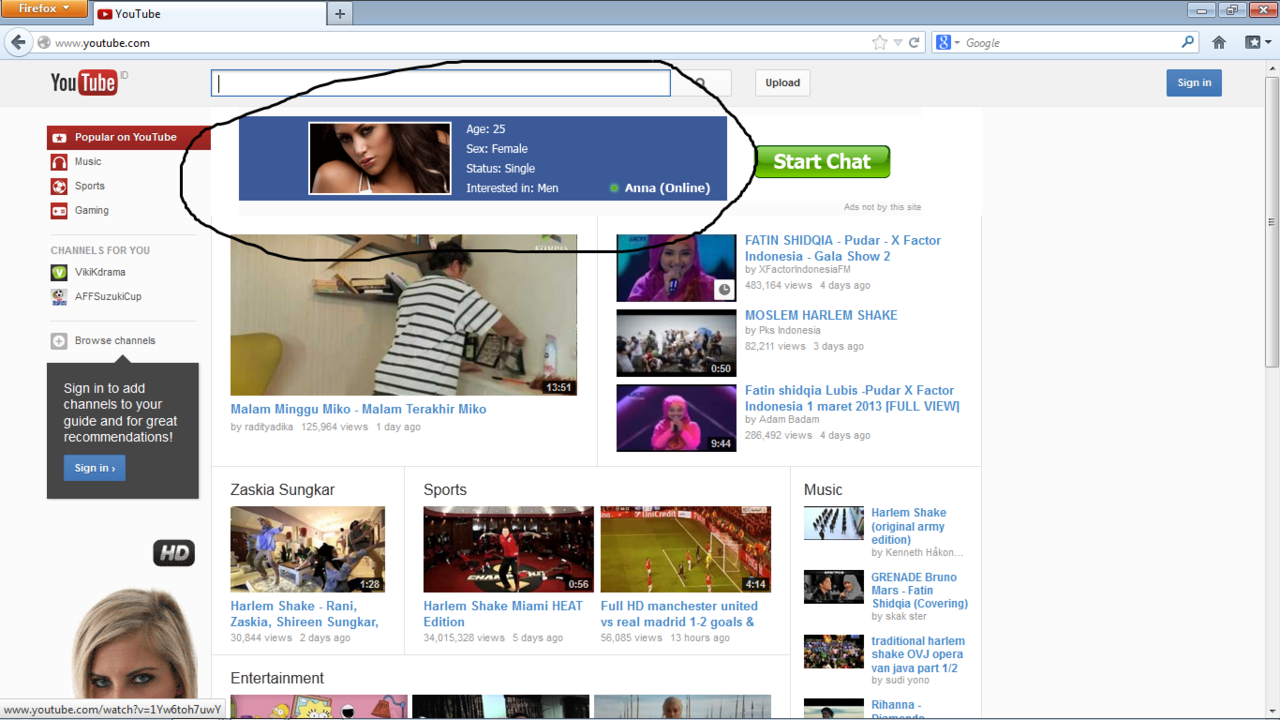1280x720 pixels.
Task: Switch to the YouTube browser tab
Action: 208,14
